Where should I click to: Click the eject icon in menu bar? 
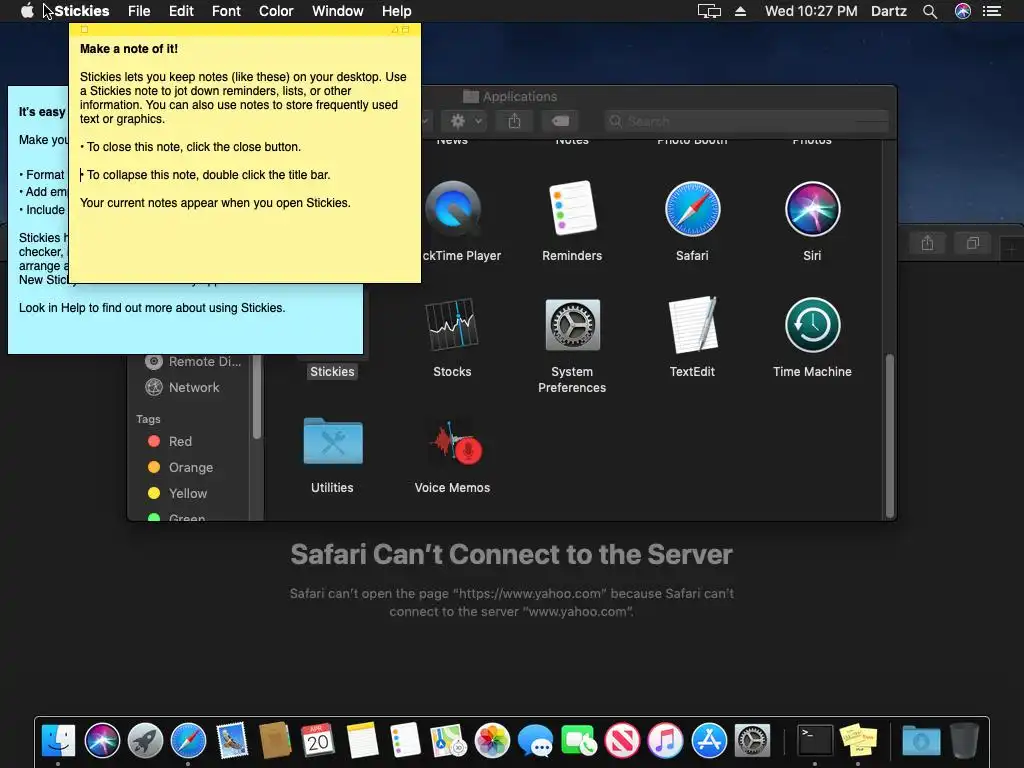741,11
